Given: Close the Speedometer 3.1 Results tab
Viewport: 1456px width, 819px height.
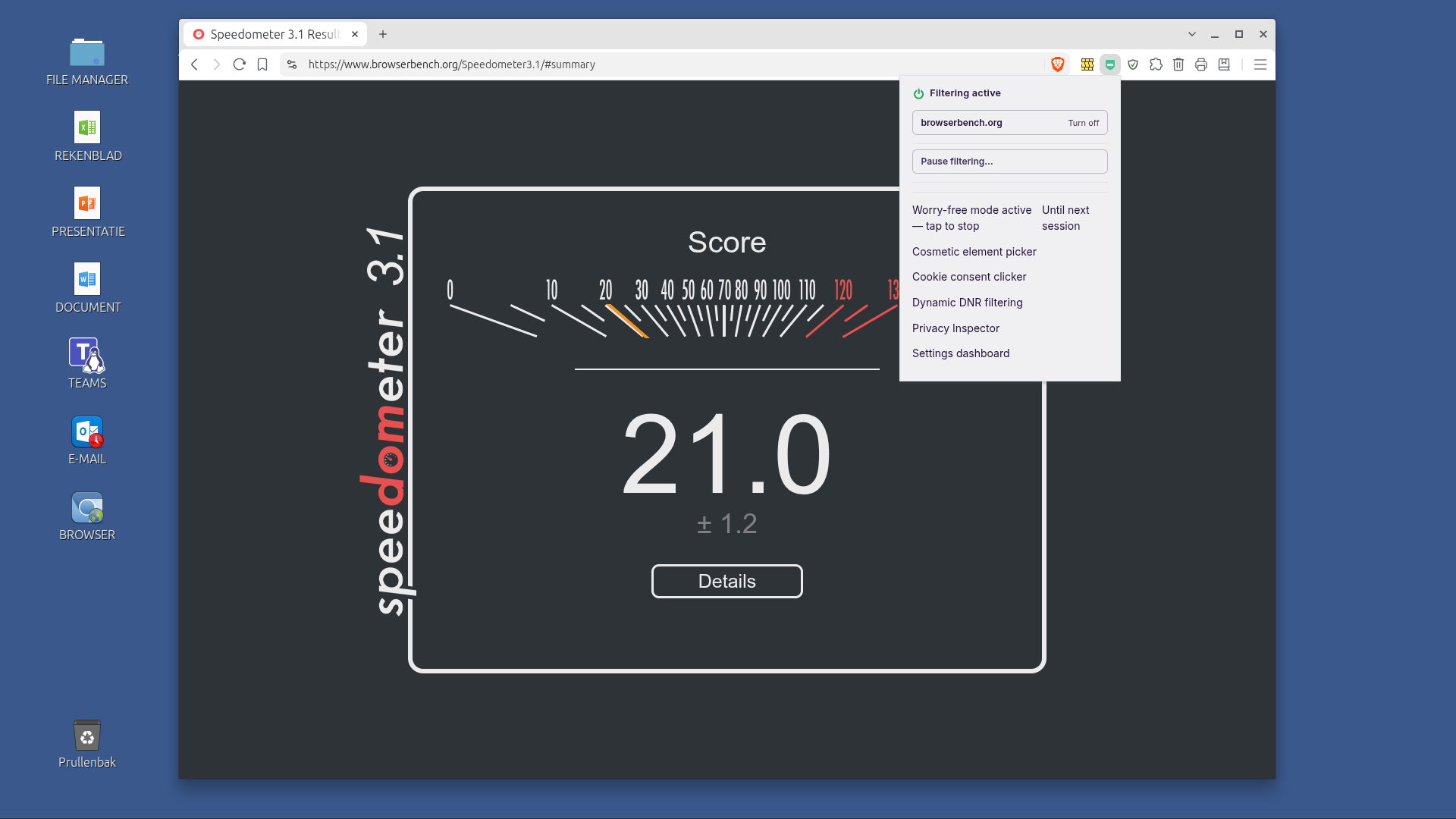Looking at the screenshot, I should [354, 34].
